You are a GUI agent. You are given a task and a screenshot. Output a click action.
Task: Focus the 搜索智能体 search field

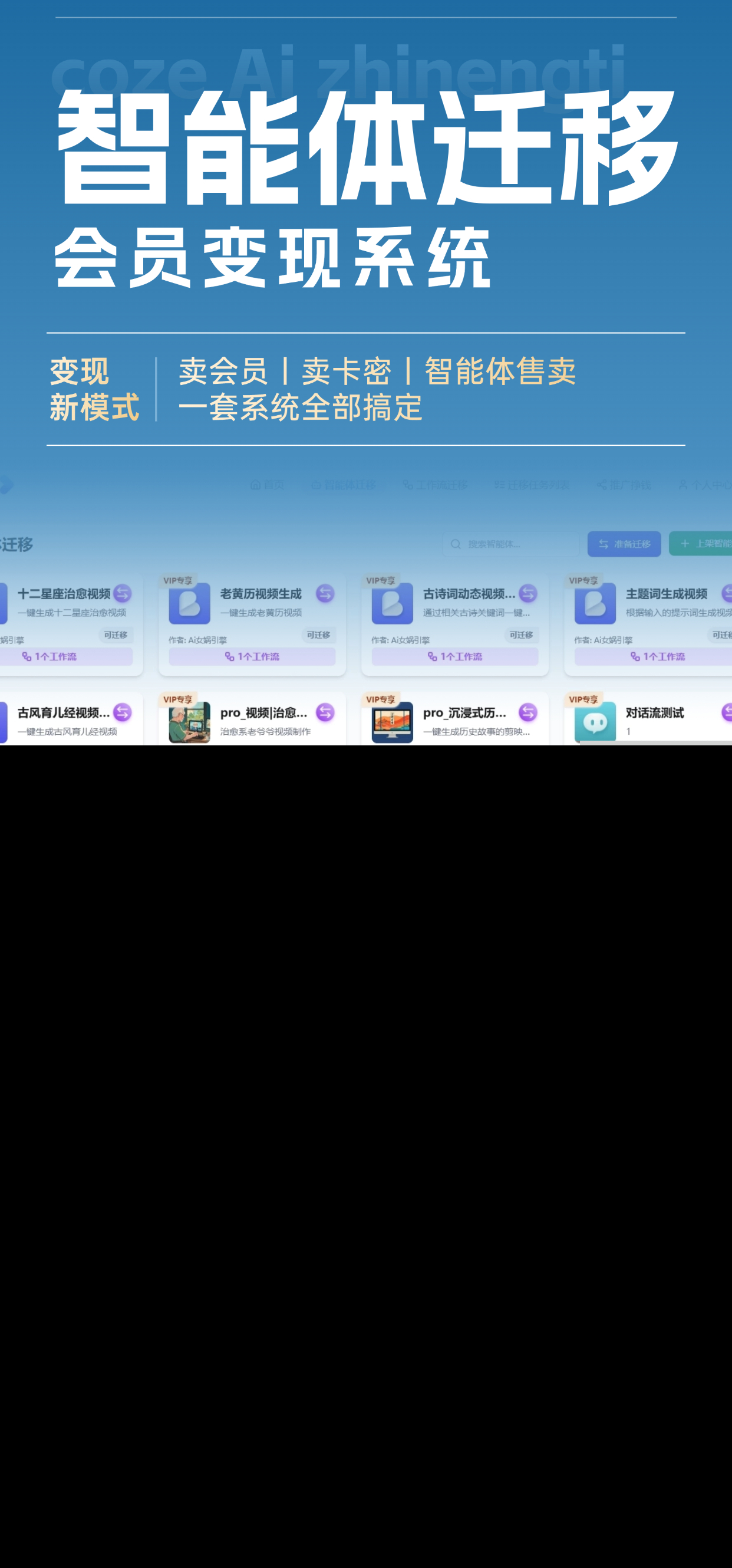511,544
